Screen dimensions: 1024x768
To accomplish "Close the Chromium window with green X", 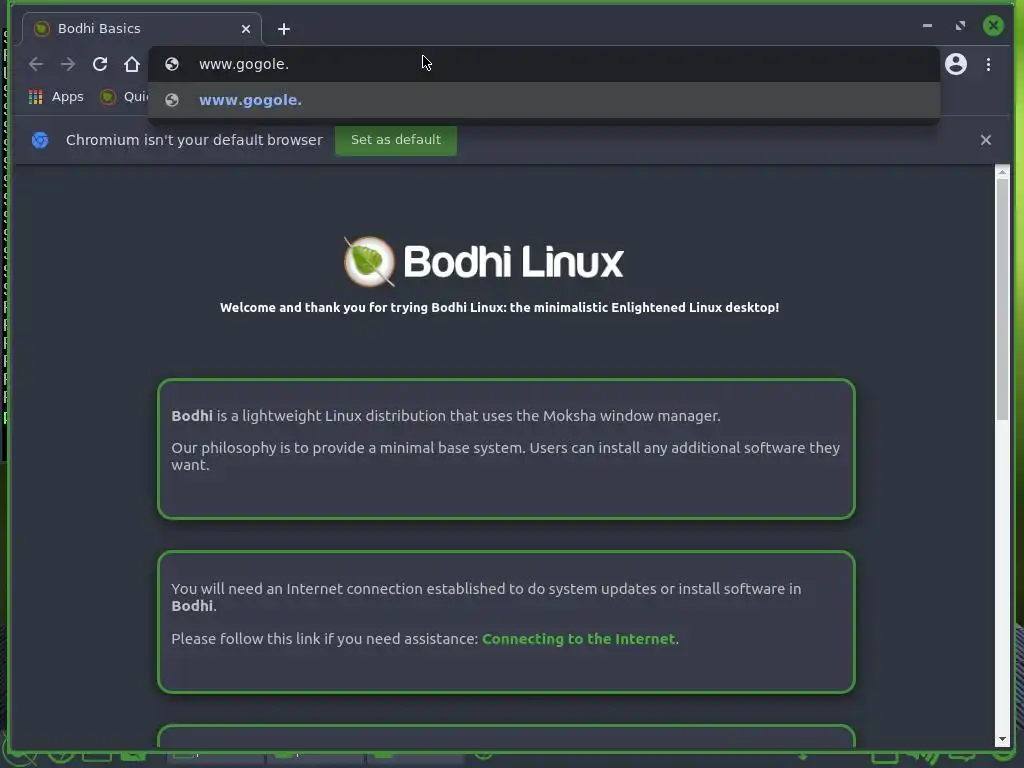I will [x=993, y=25].
